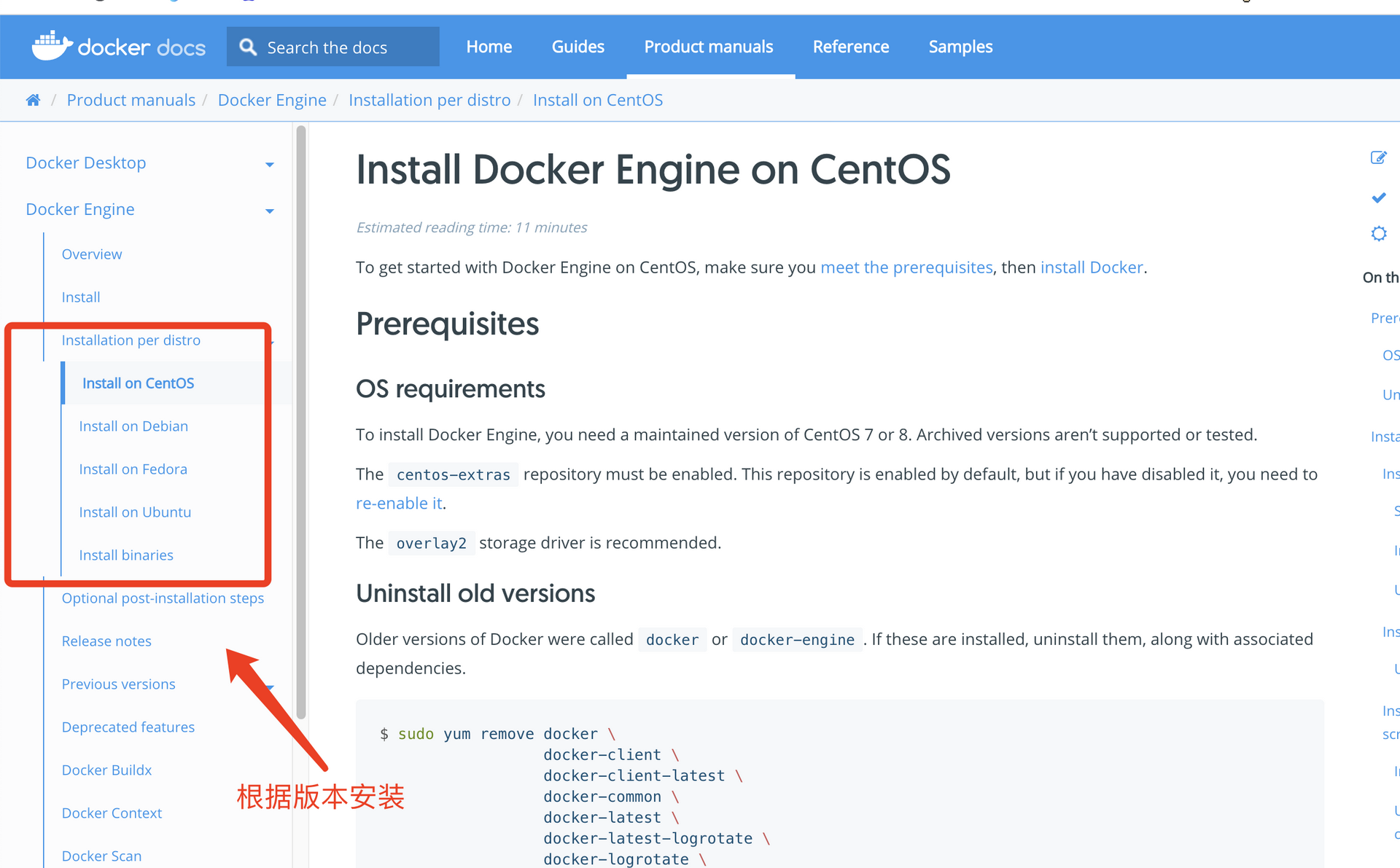Click 'docker-latest-logrotate' code line
This screenshot has width=1400, height=868.
pos(656,839)
